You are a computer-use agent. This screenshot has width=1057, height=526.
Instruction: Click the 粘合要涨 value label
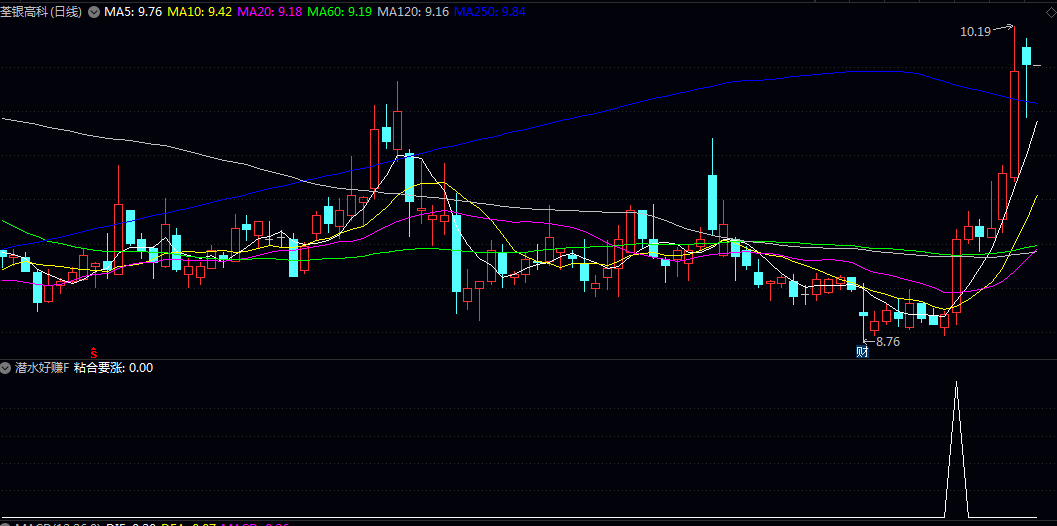coord(113,368)
